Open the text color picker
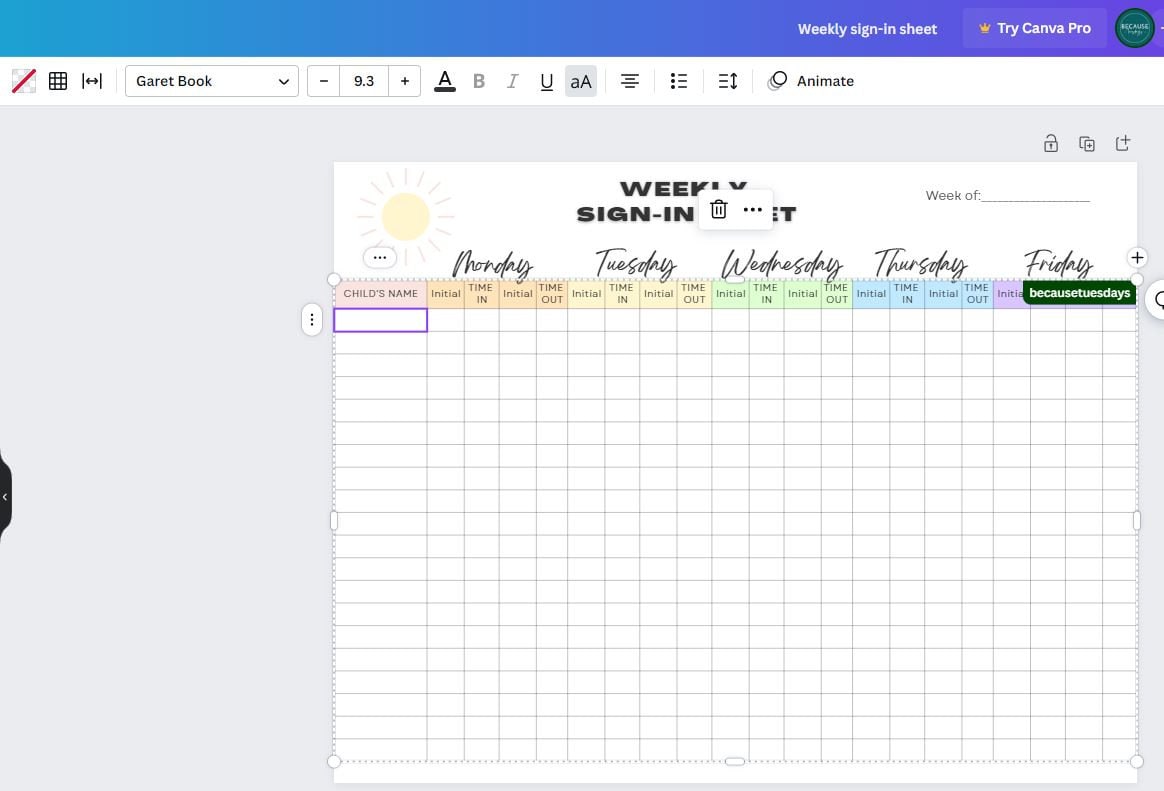 coord(444,81)
